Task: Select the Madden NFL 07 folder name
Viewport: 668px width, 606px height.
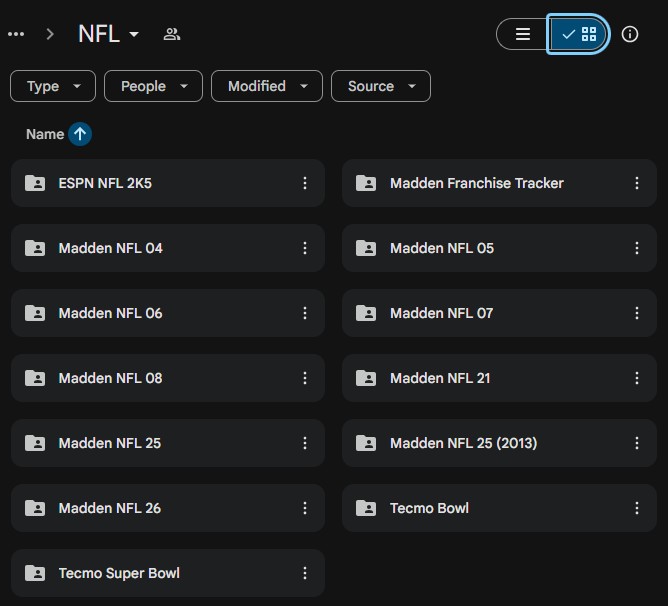Action: [x=441, y=313]
